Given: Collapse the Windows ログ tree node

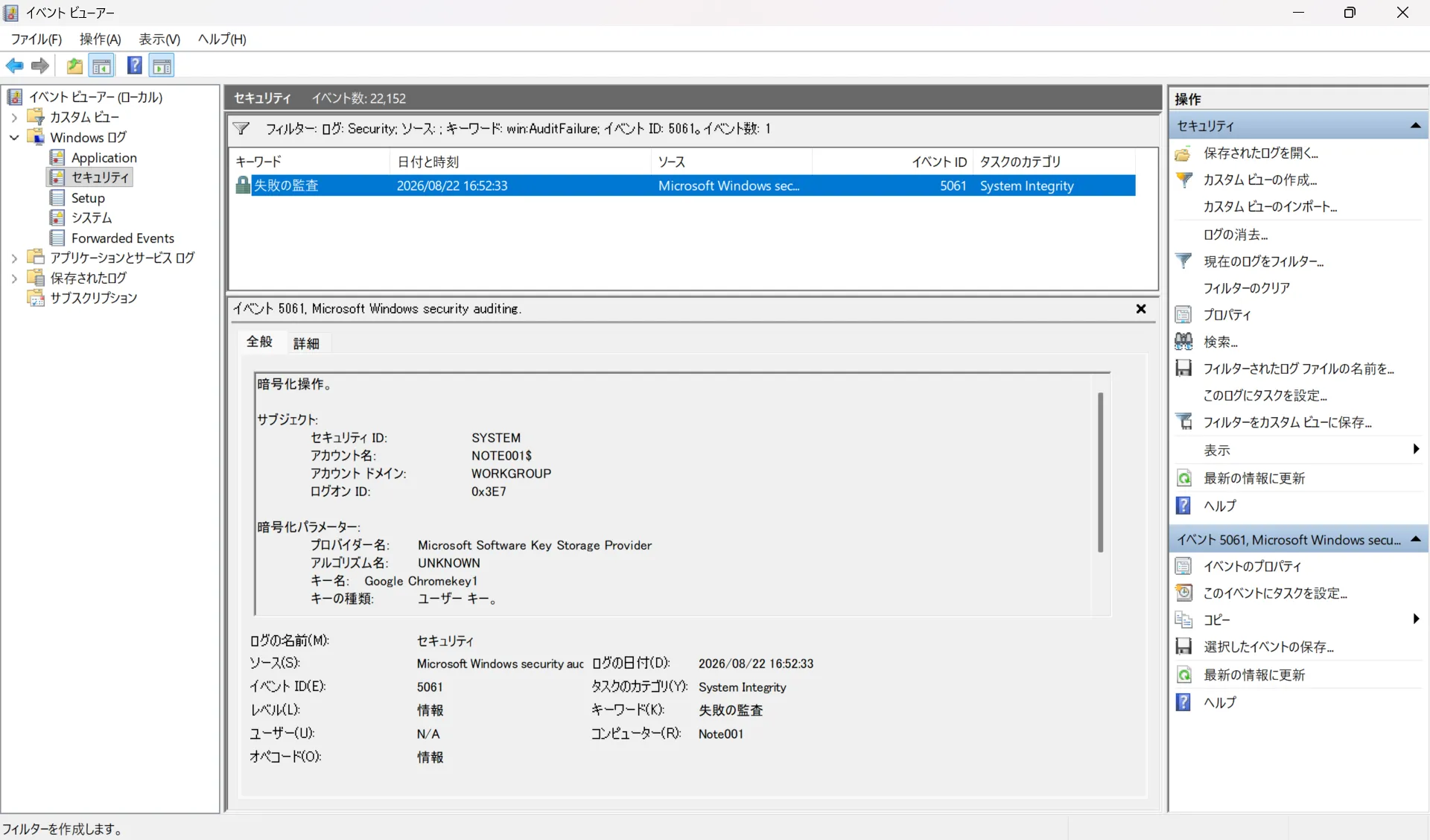Looking at the screenshot, I should pyautogui.click(x=14, y=137).
